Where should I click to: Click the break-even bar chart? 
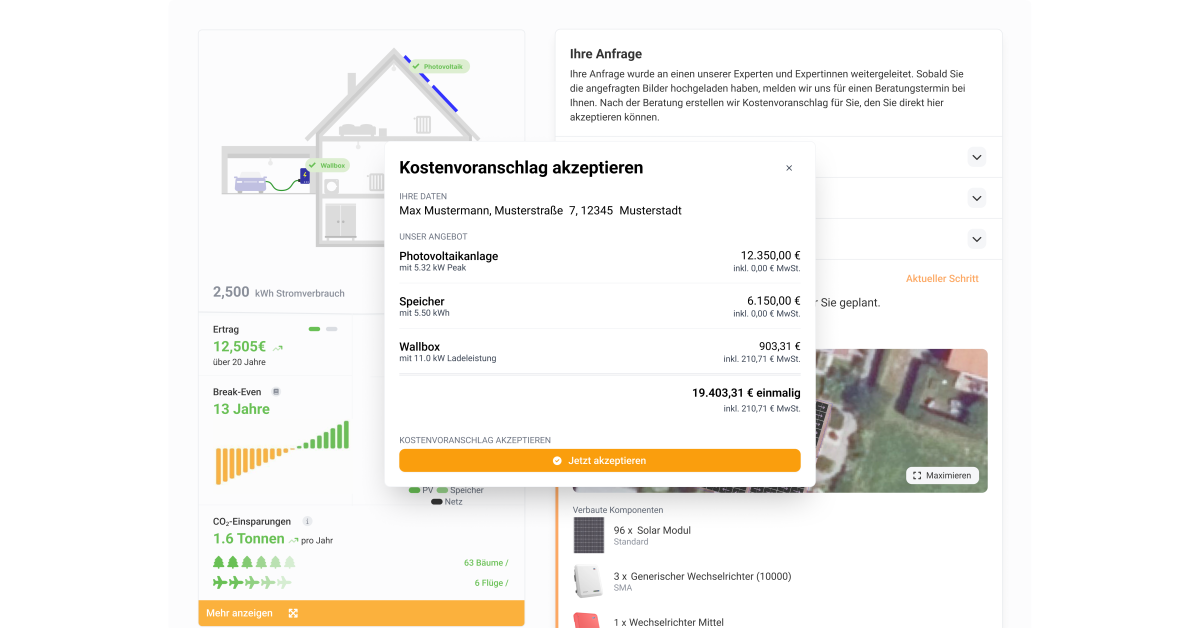[282, 453]
